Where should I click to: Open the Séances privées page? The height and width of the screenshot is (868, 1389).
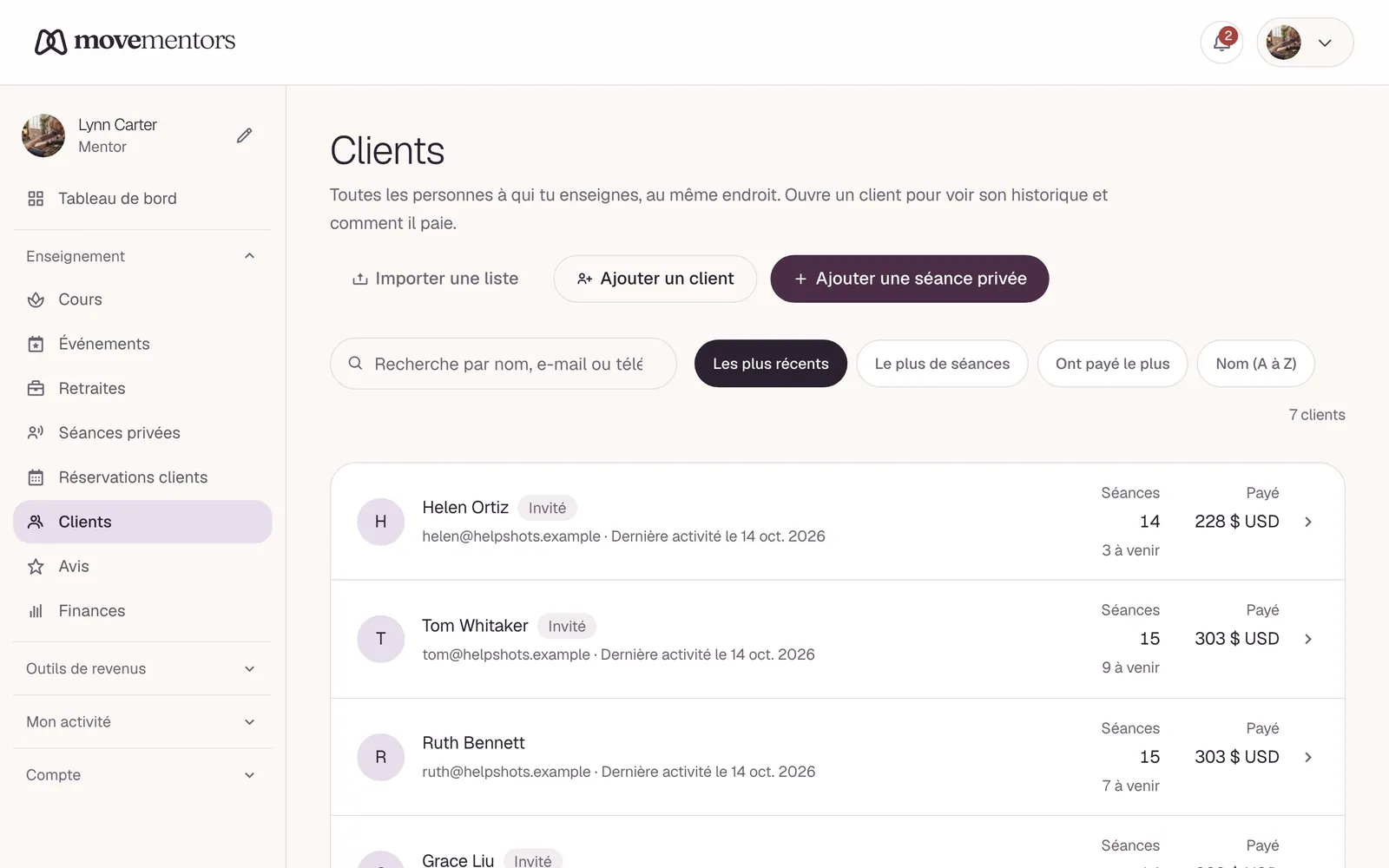pyautogui.click(x=142, y=432)
